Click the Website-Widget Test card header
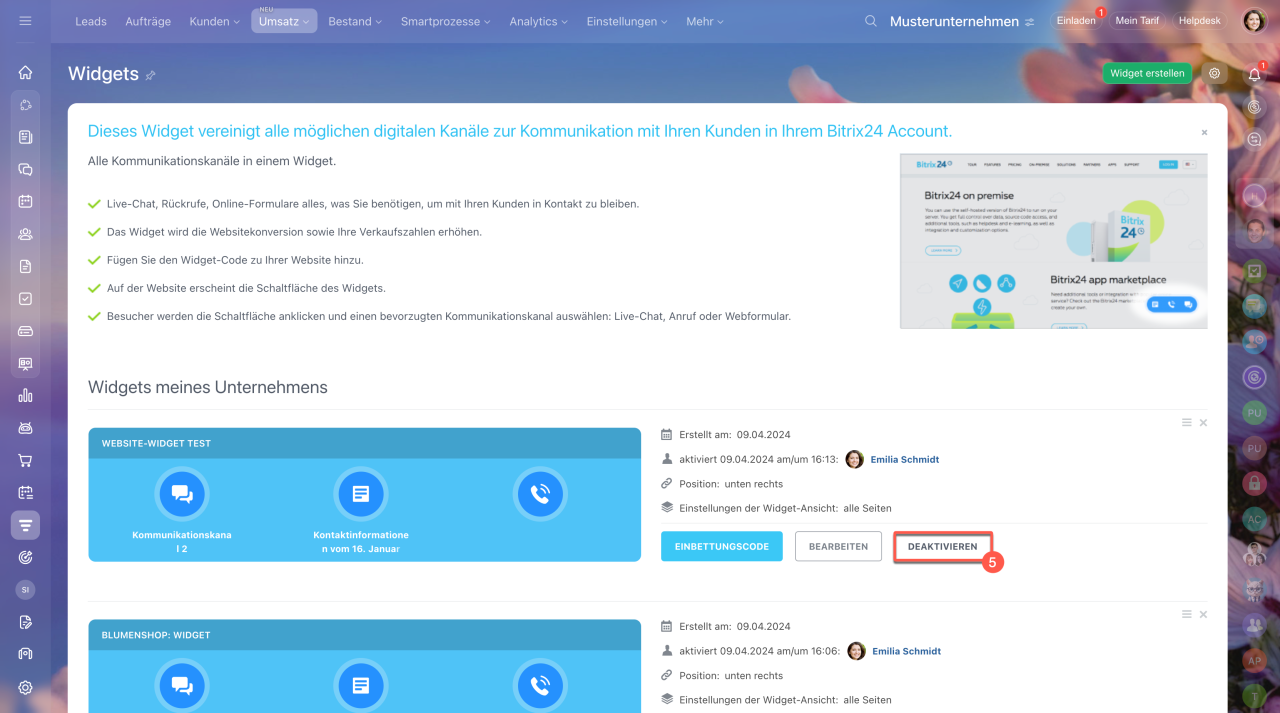The image size is (1280, 713). 365,443
